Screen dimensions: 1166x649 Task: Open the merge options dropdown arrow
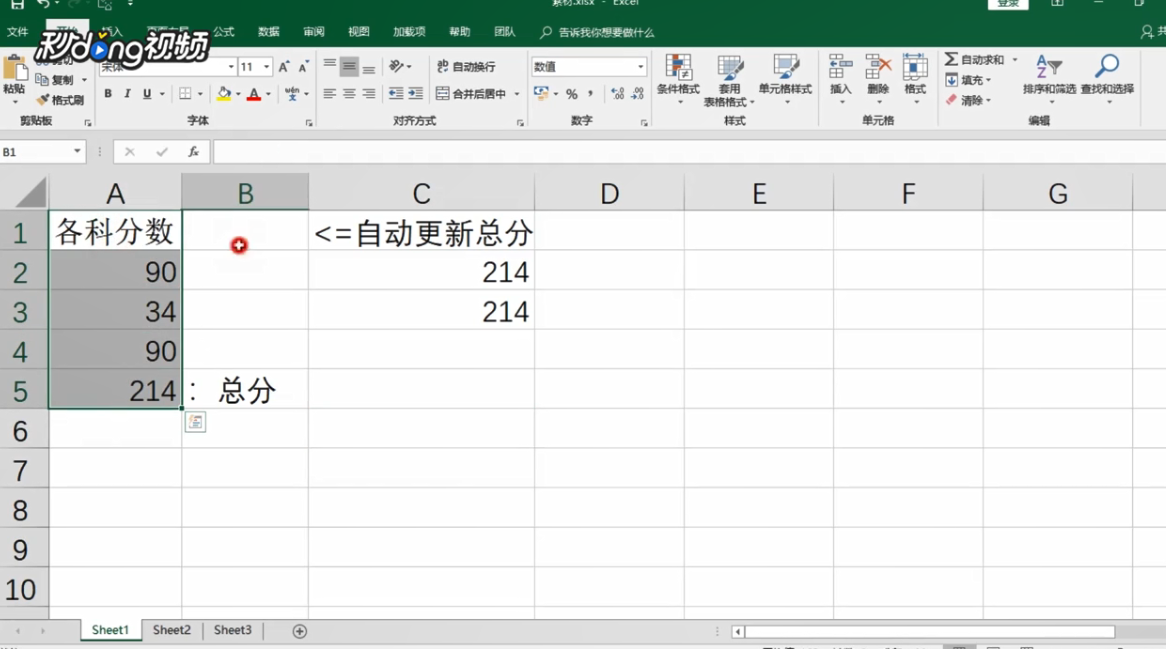[x=517, y=94]
